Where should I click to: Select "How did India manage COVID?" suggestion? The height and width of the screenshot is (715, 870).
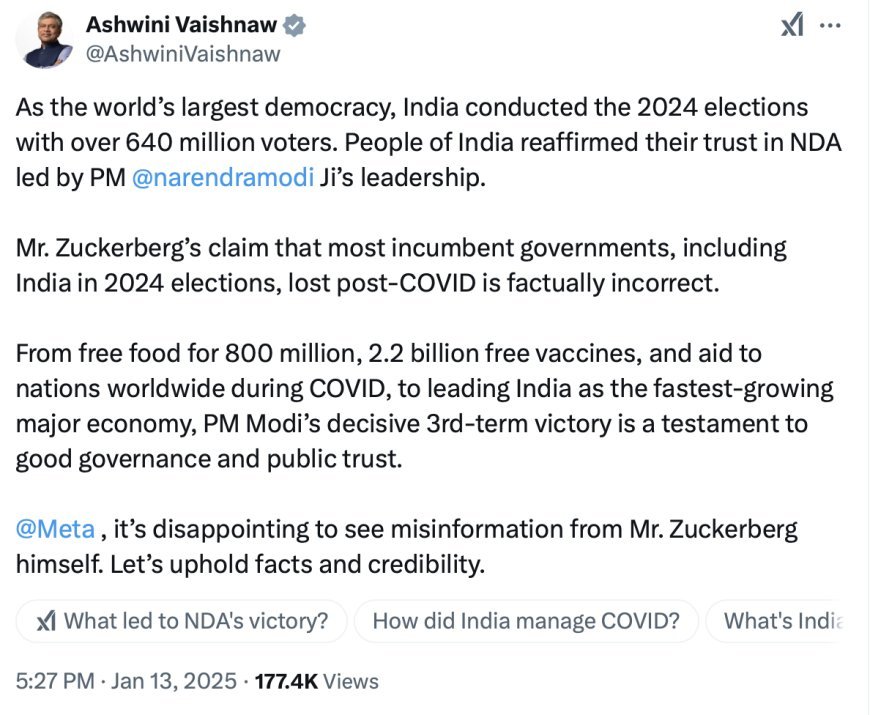pyautogui.click(x=526, y=621)
